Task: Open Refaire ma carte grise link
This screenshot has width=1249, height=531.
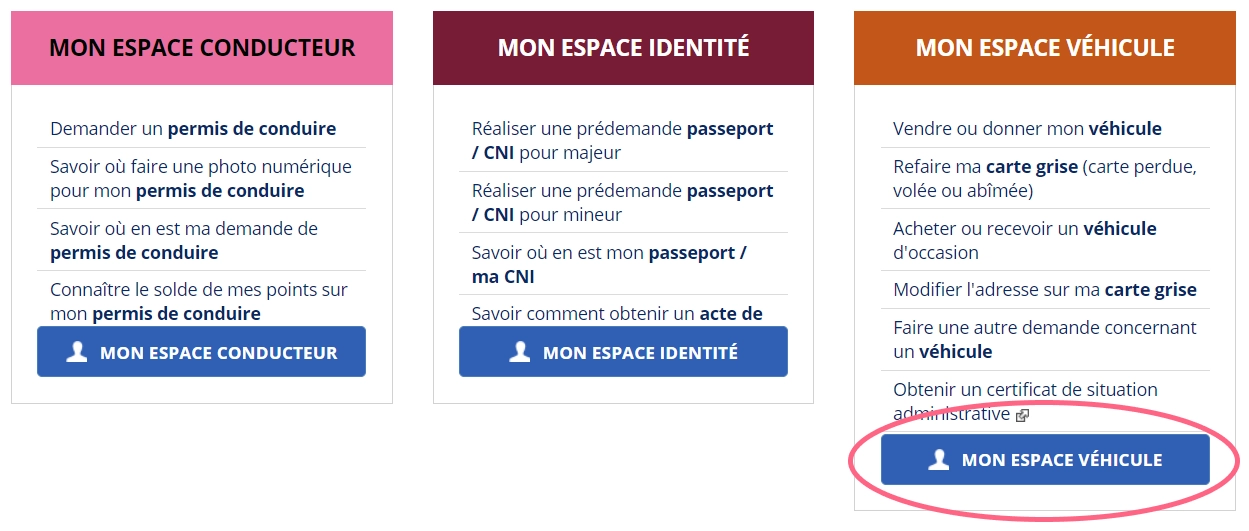Action: 1045,178
